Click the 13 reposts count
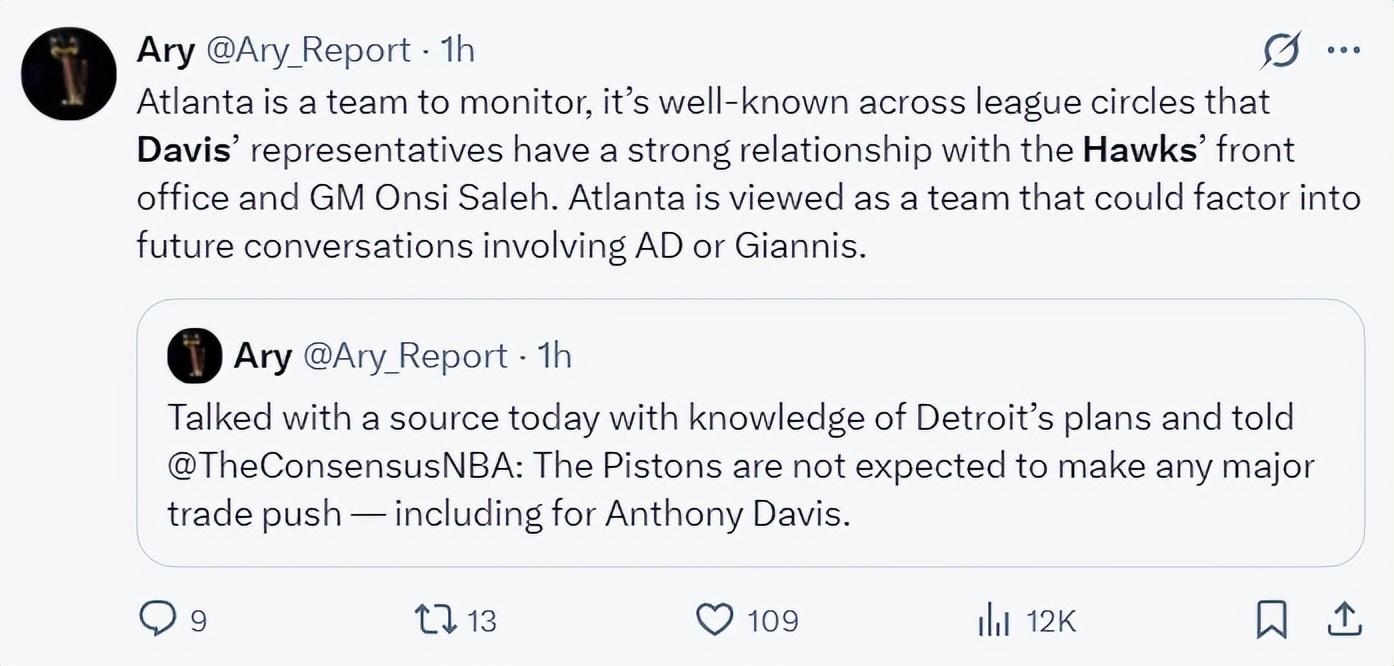This screenshot has width=1394, height=666. pyautogui.click(x=482, y=621)
